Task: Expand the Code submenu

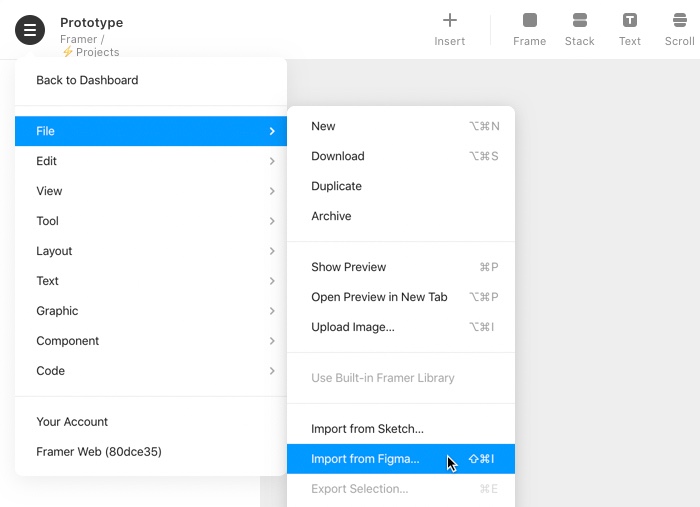Action: coord(151,370)
